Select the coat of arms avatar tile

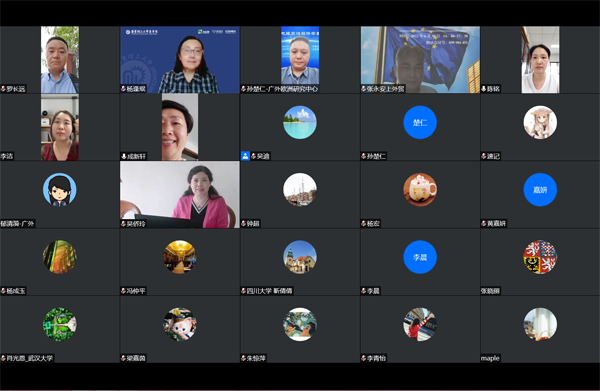(x=540, y=257)
